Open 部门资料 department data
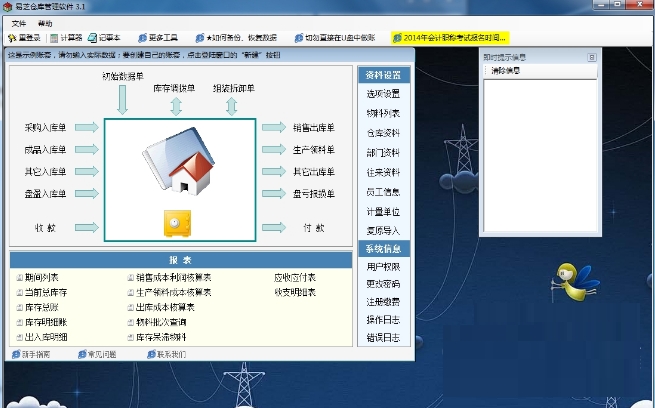Screen dimensions: 655x408 (383, 153)
